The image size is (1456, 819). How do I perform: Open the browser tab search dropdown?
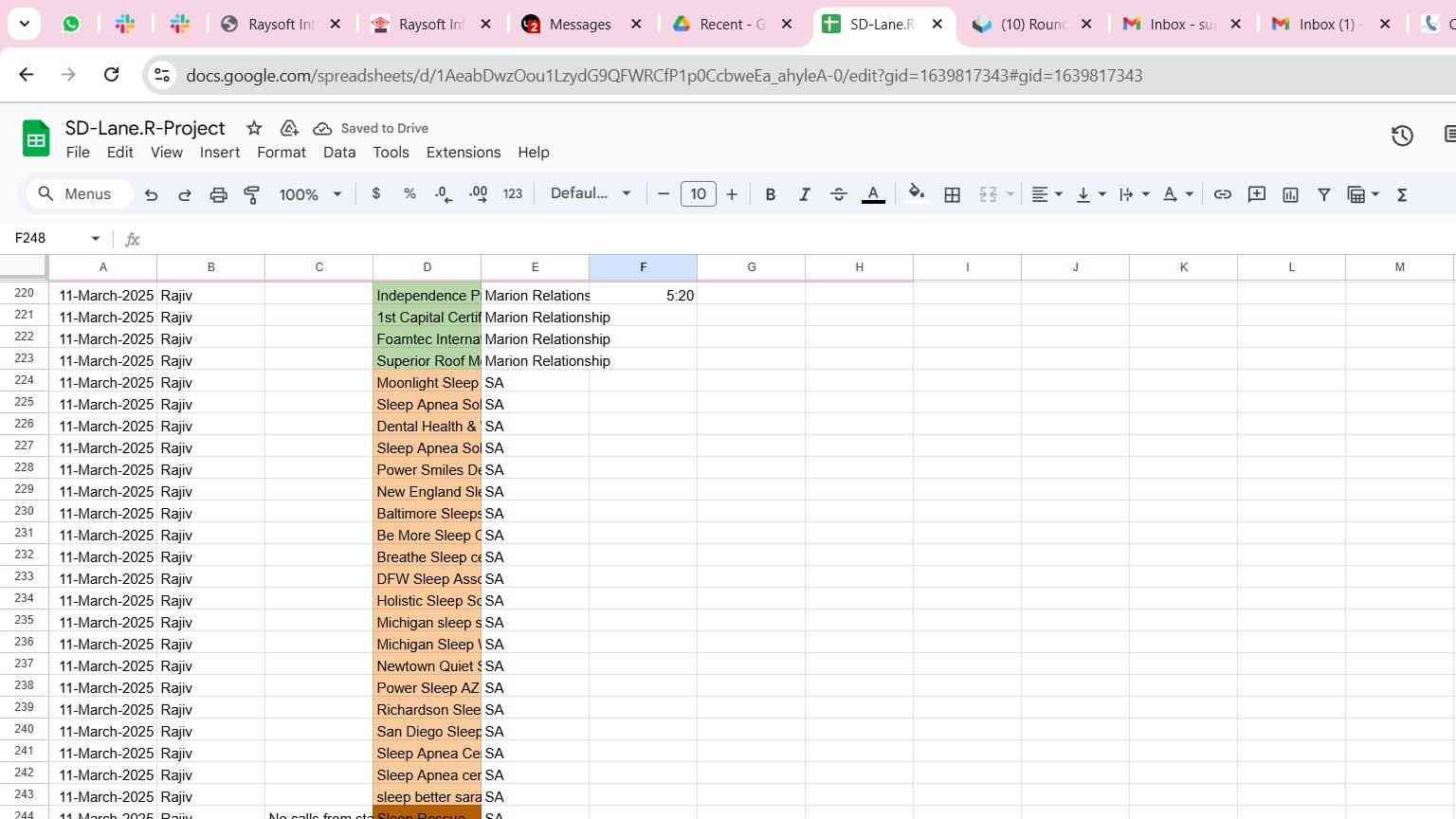pyautogui.click(x=24, y=25)
